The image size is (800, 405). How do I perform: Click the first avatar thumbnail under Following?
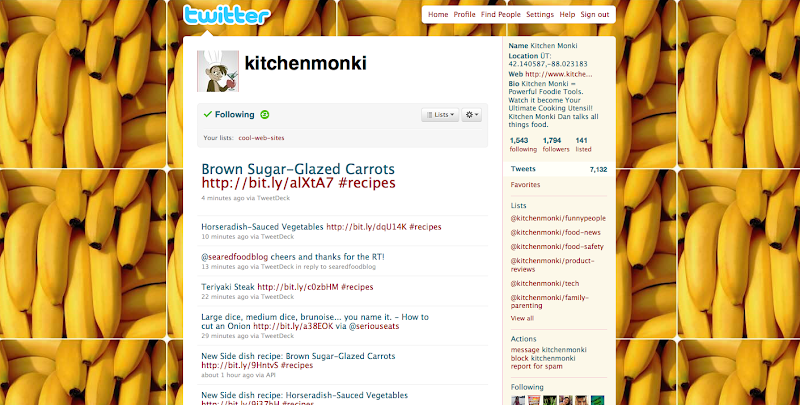(518, 401)
